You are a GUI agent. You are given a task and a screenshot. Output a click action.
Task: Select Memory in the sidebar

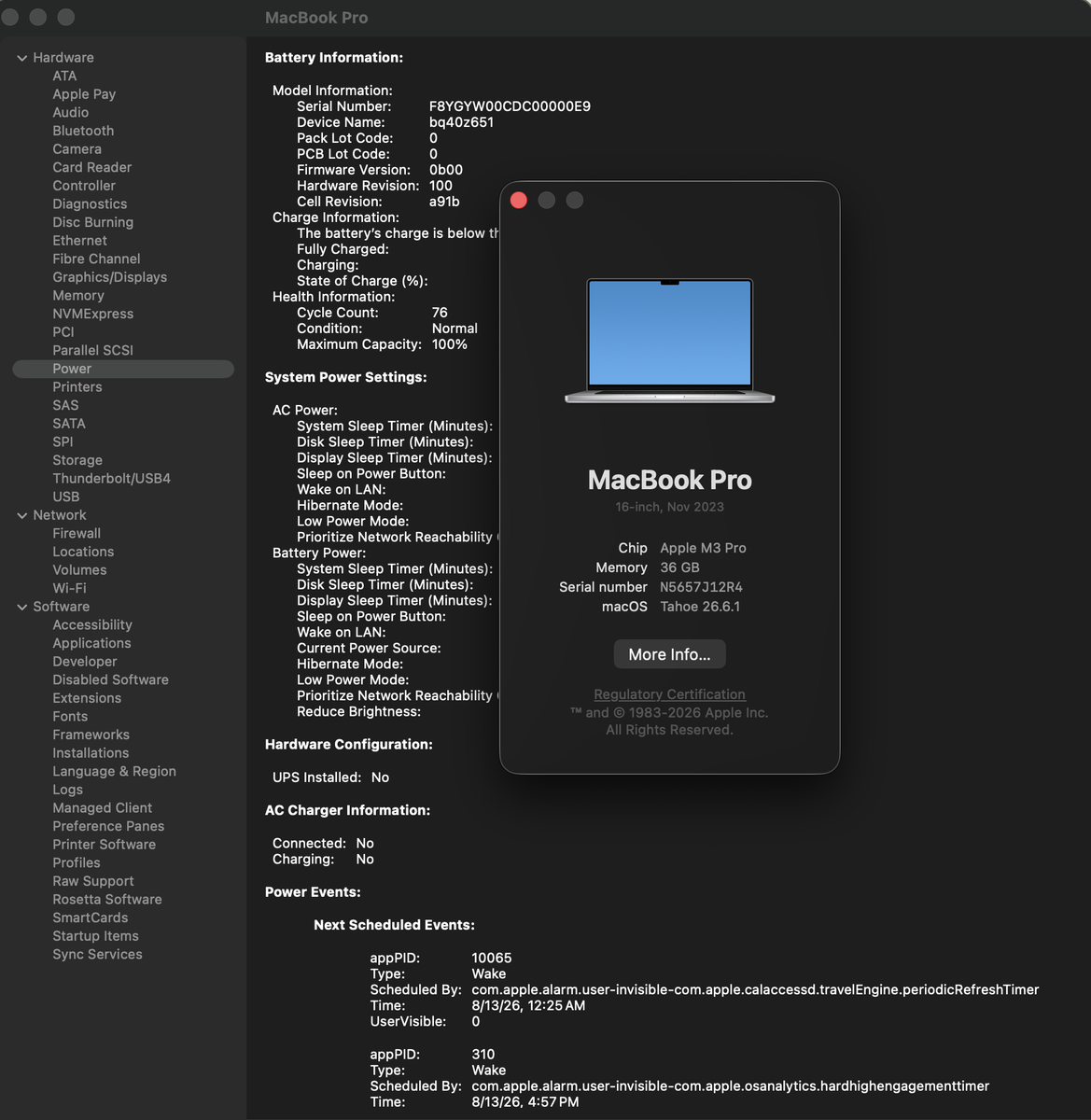[x=78, y=295]
